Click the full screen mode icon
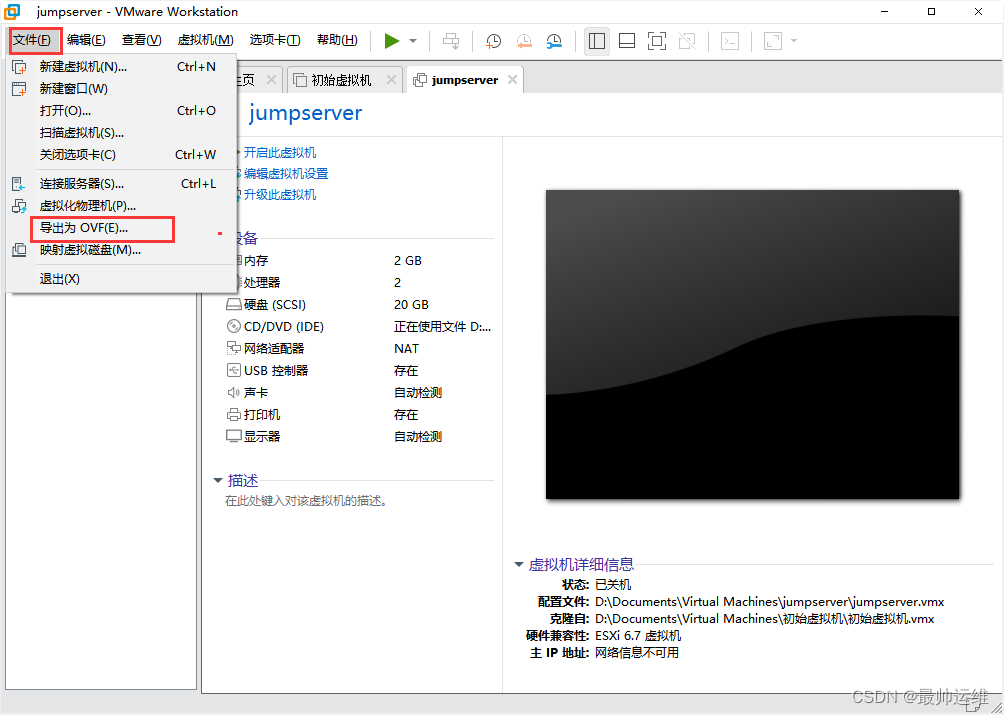Viewport: 1004px width, 715px height. coord(656,41)
